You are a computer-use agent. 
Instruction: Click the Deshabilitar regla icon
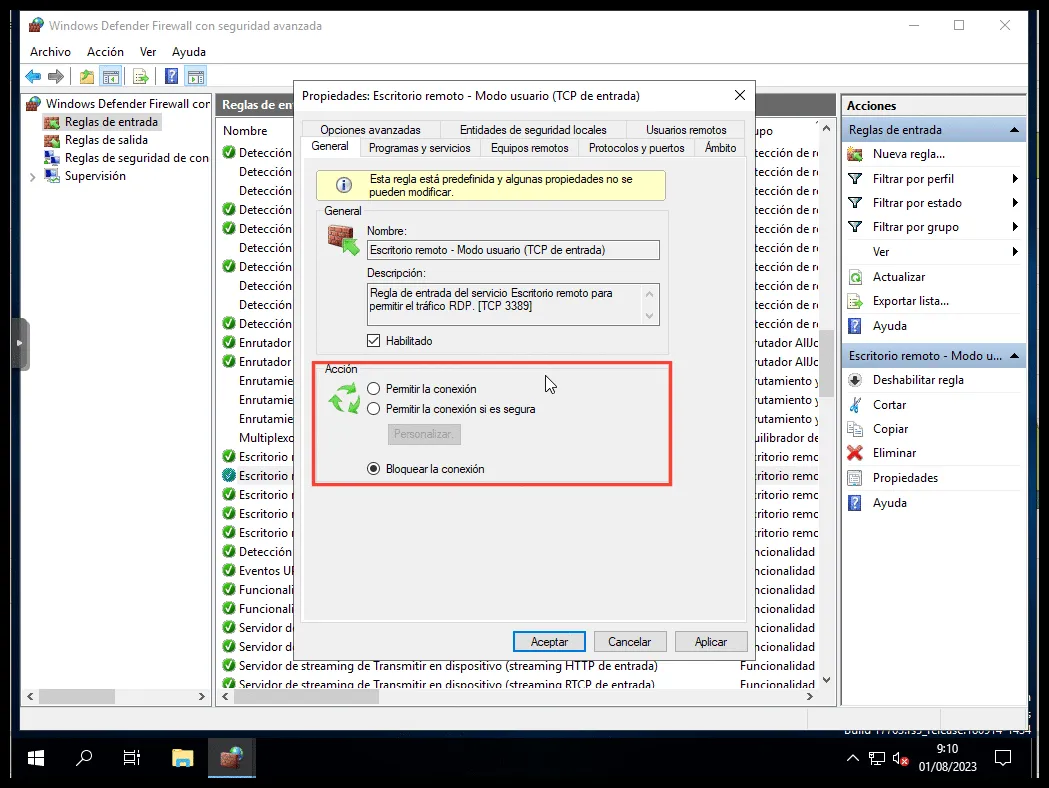point(855,380)
